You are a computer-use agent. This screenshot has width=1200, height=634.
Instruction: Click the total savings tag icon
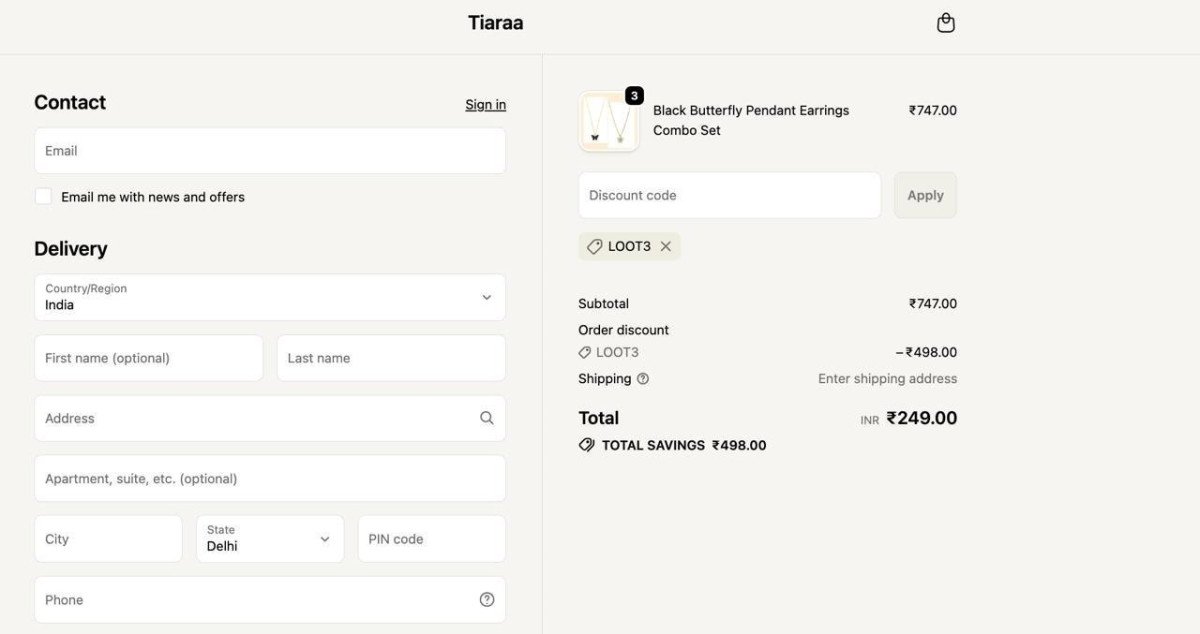tap(587, 445)
